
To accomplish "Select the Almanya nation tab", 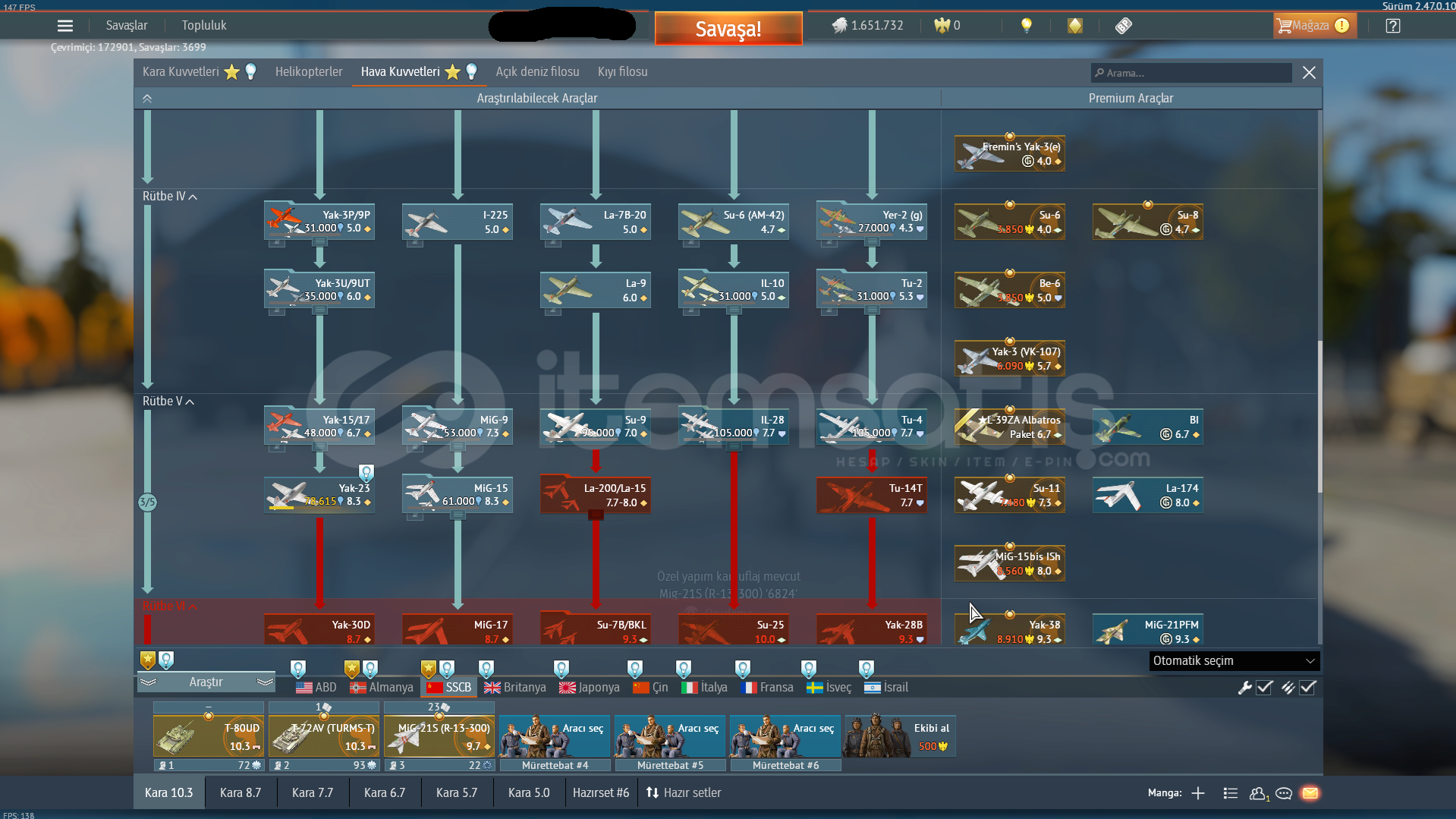I will click(382, 688).
